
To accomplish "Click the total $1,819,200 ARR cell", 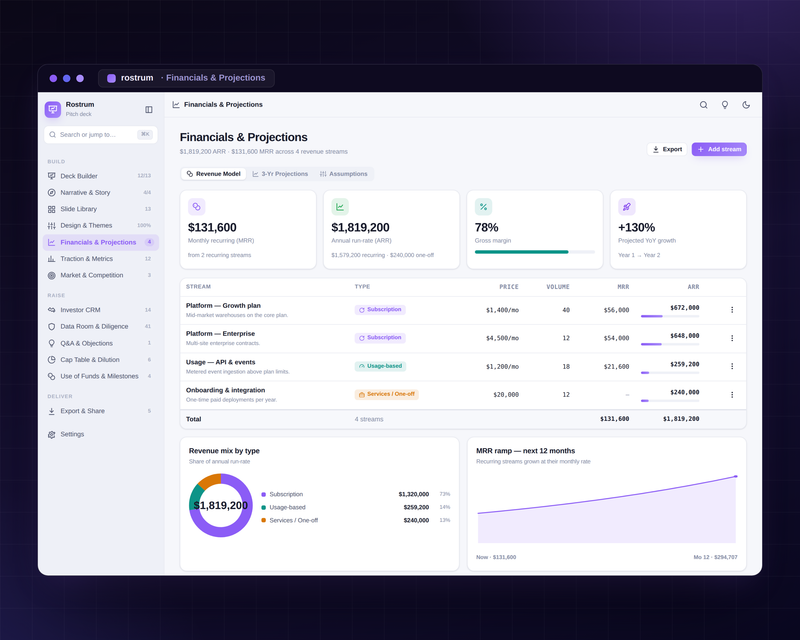I will [x=681, y=419].
